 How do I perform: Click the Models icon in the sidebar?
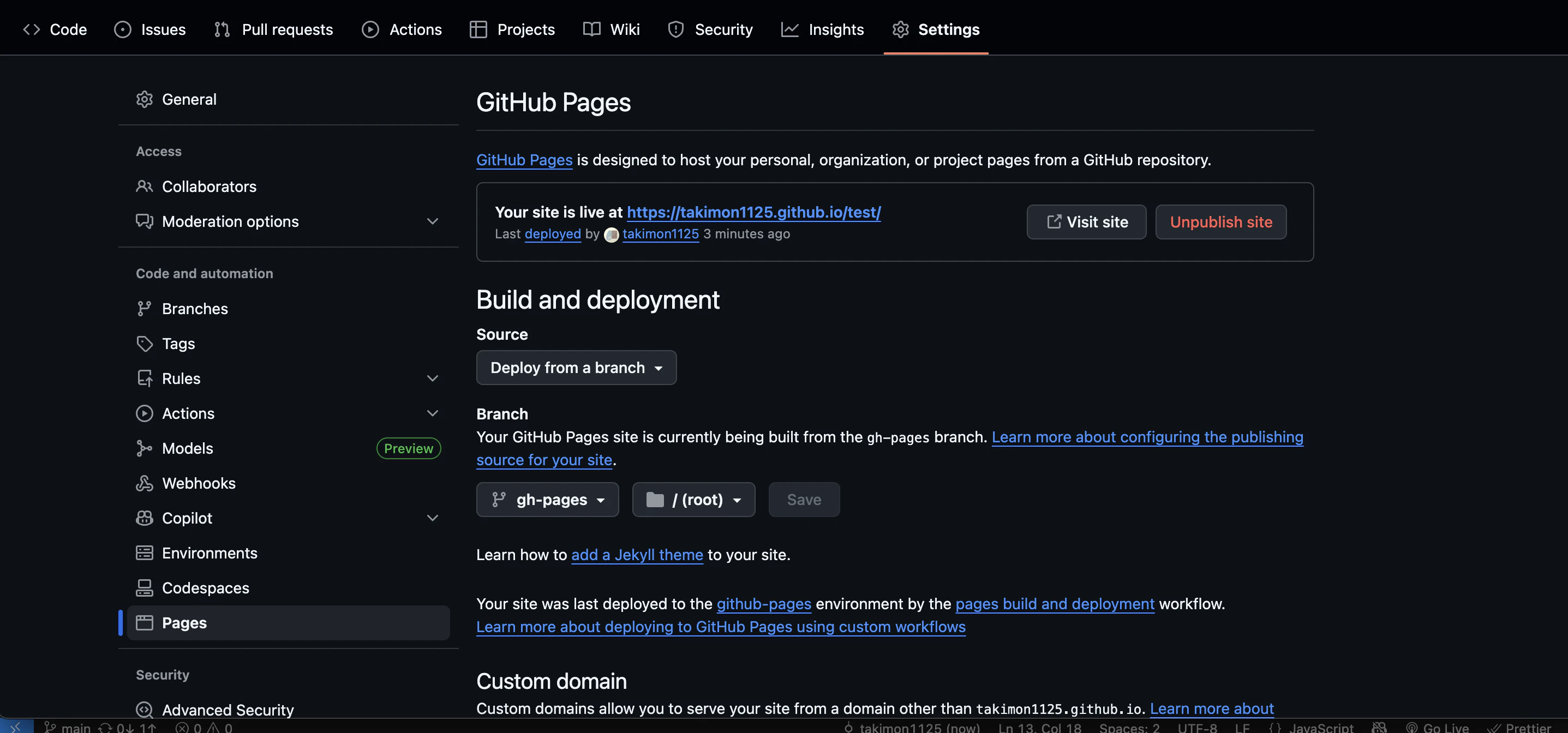coord(144,448)
